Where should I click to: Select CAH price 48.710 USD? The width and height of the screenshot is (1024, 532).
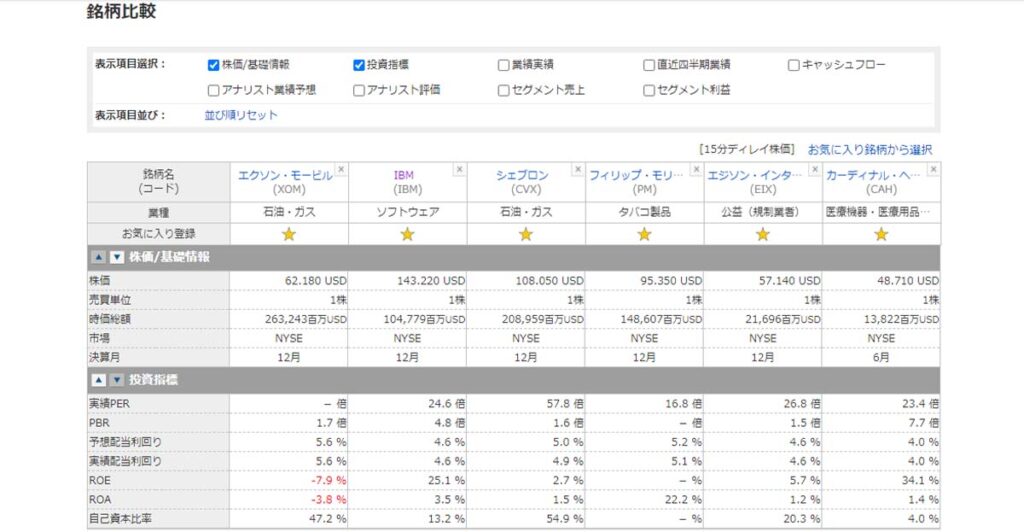point(908,281)
